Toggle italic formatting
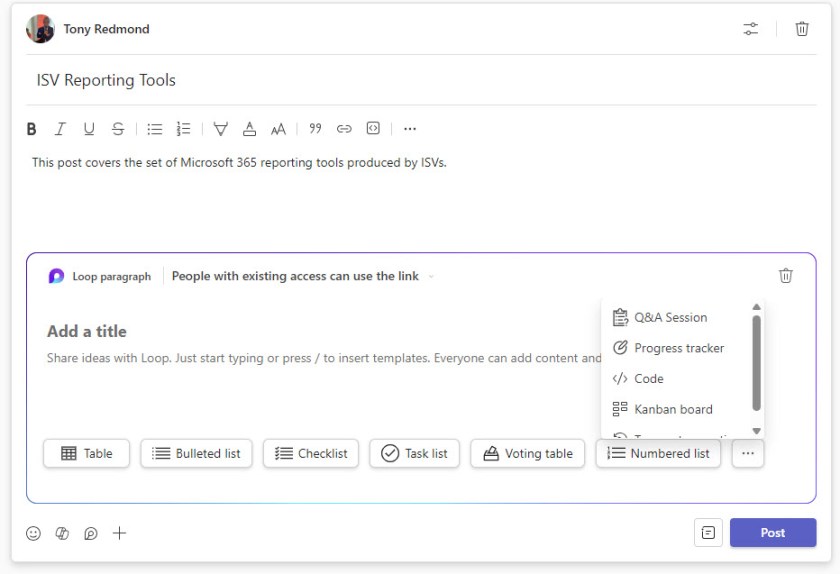The height and width of the screenshot is (574, 840). coord(60,129)
